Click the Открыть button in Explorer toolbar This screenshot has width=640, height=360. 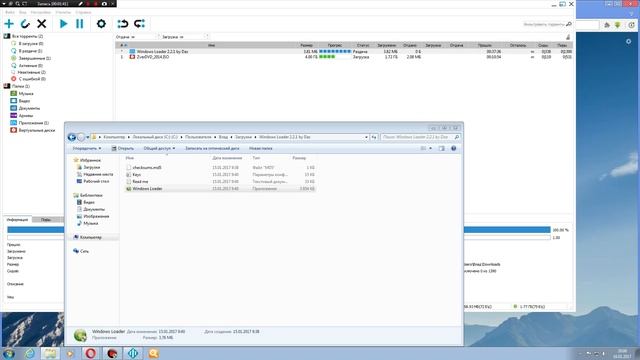[x=123, y=149]
